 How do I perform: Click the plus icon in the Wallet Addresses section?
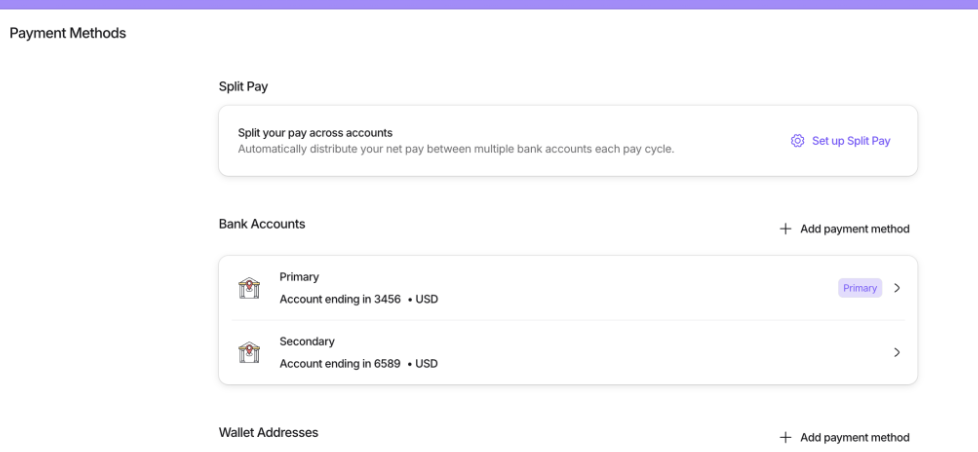[785, 438]
